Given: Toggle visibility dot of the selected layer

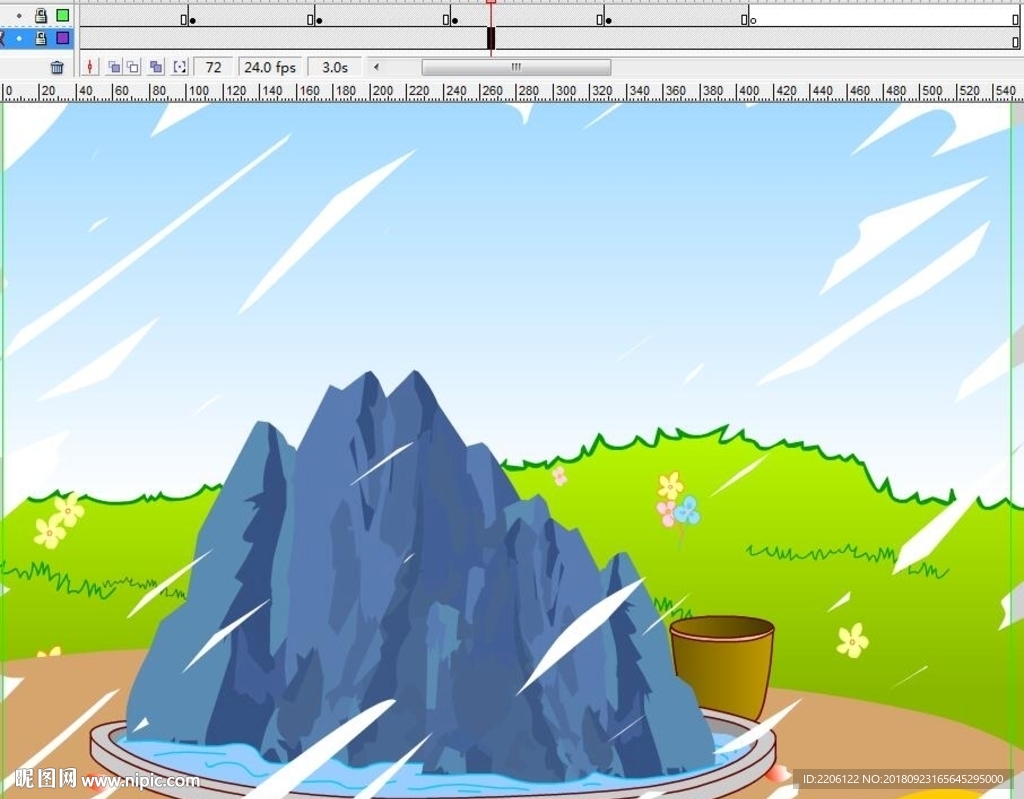Looking at the screenshot, I should [19, 38].
